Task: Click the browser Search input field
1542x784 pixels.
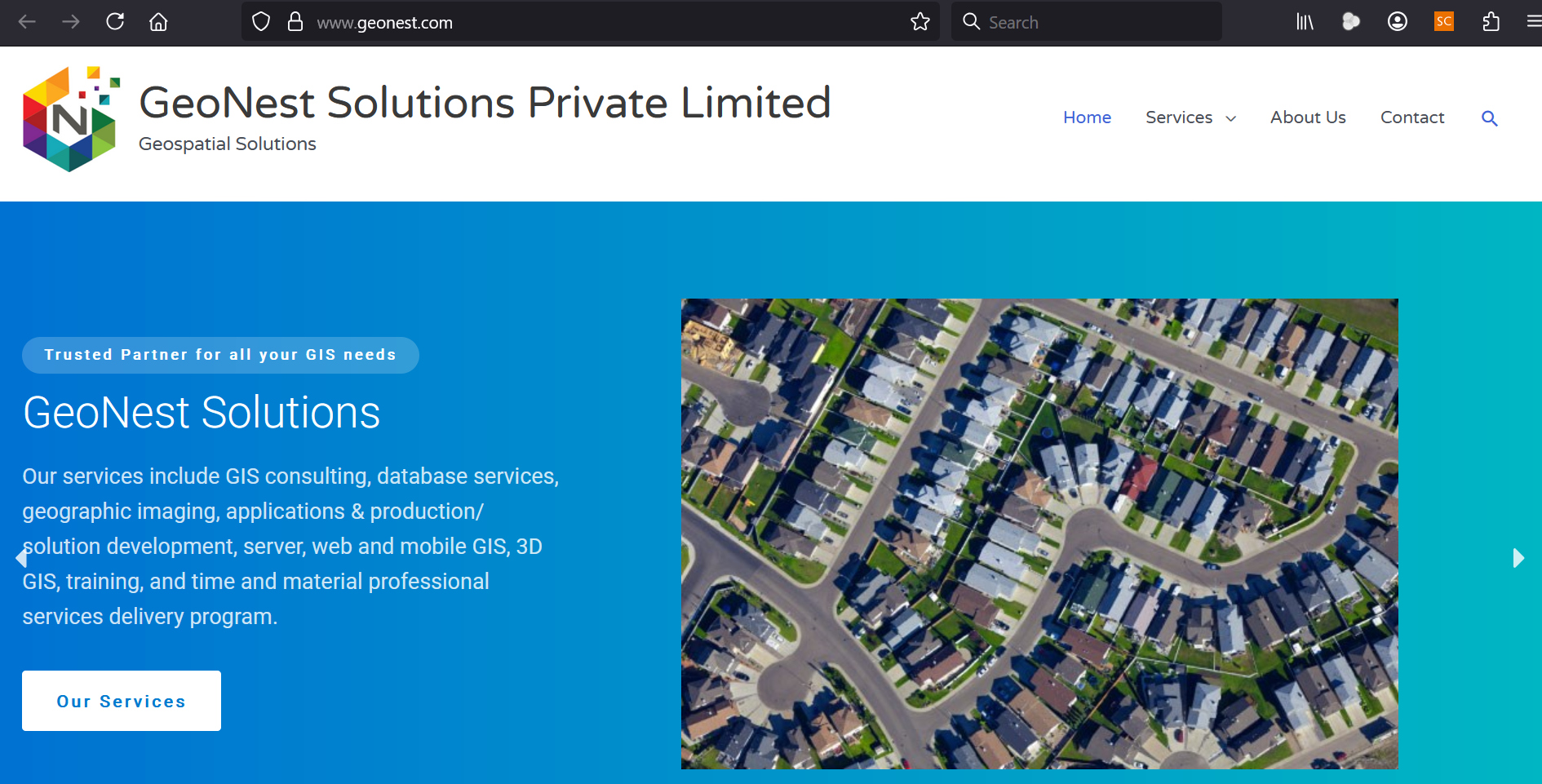Action: pyautogui.click(x=1087, y=22)
